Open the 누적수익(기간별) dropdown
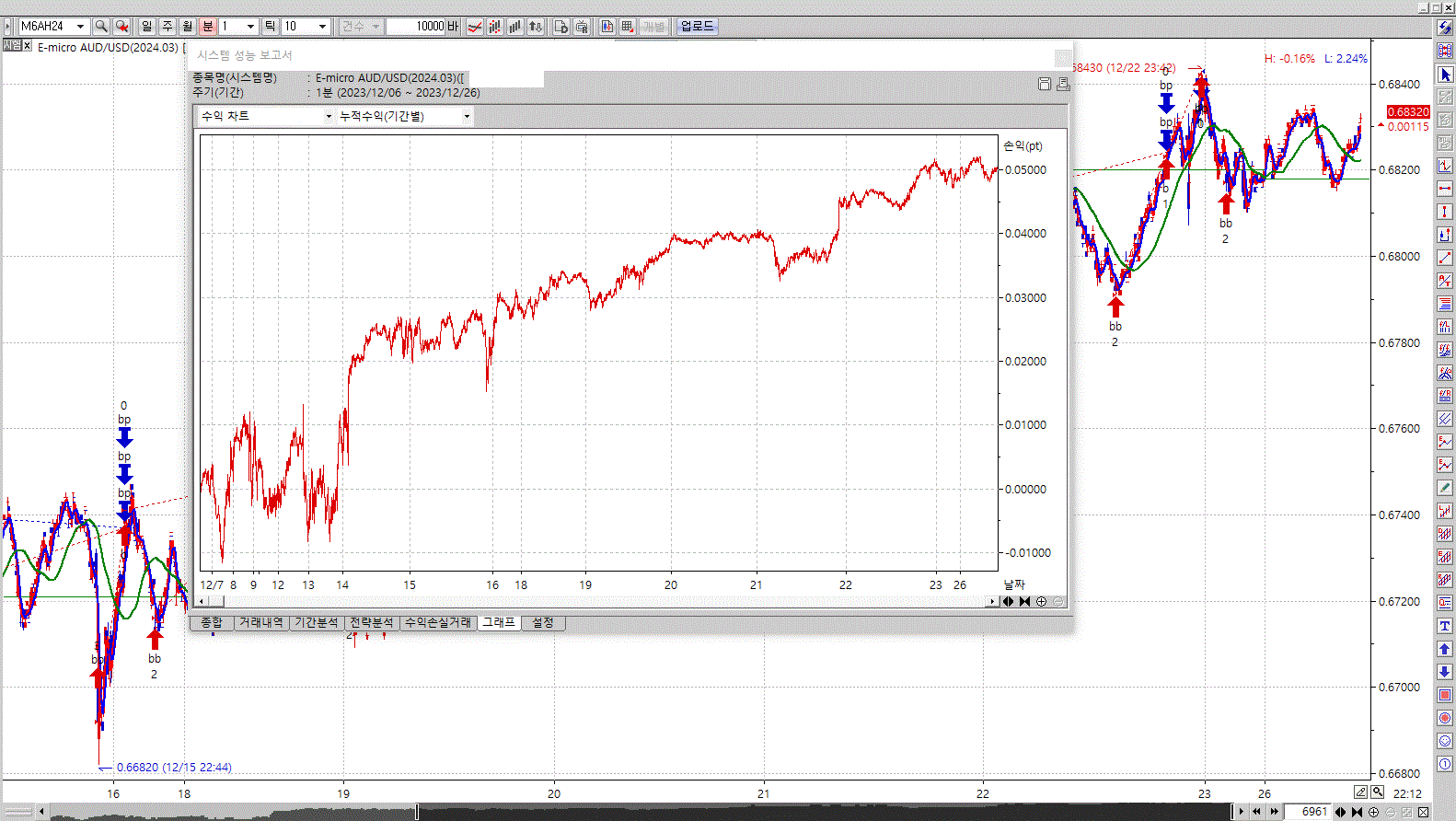This screenshot has width=1456, height=821. tap(467, 116)
